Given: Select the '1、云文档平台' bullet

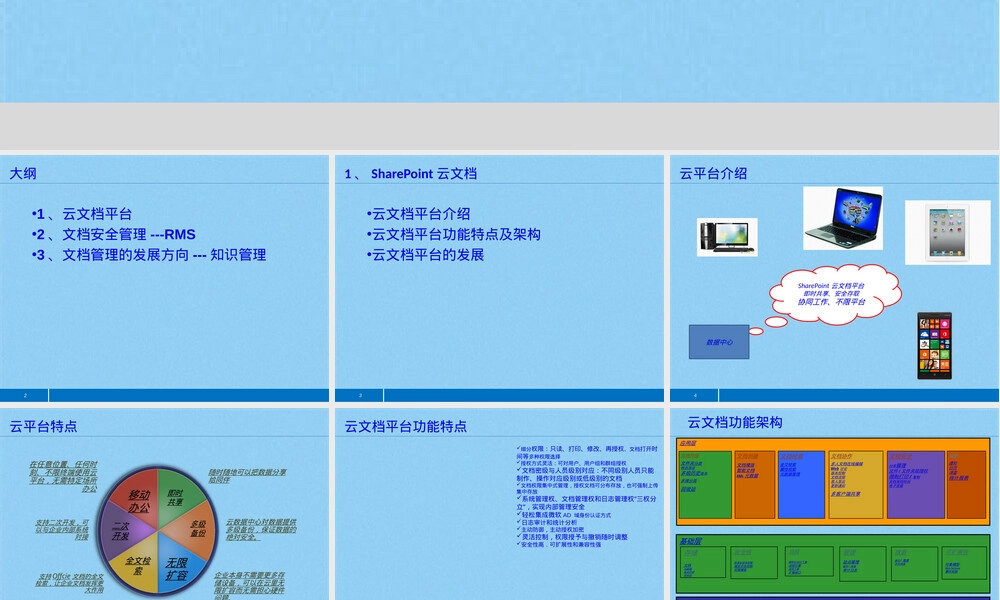Looking at the screenshot, I should coord(82,214).
